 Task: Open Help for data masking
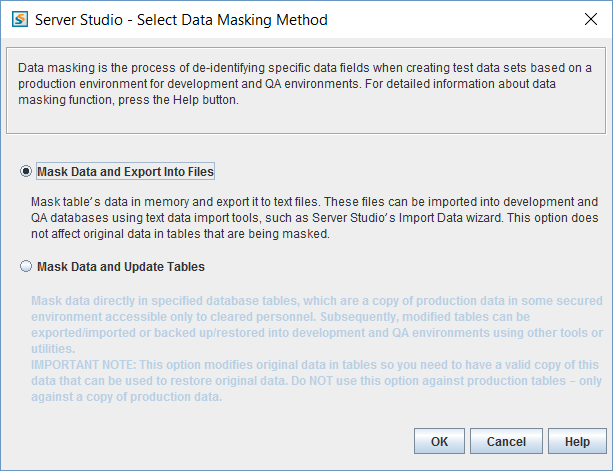coord(577,442)
